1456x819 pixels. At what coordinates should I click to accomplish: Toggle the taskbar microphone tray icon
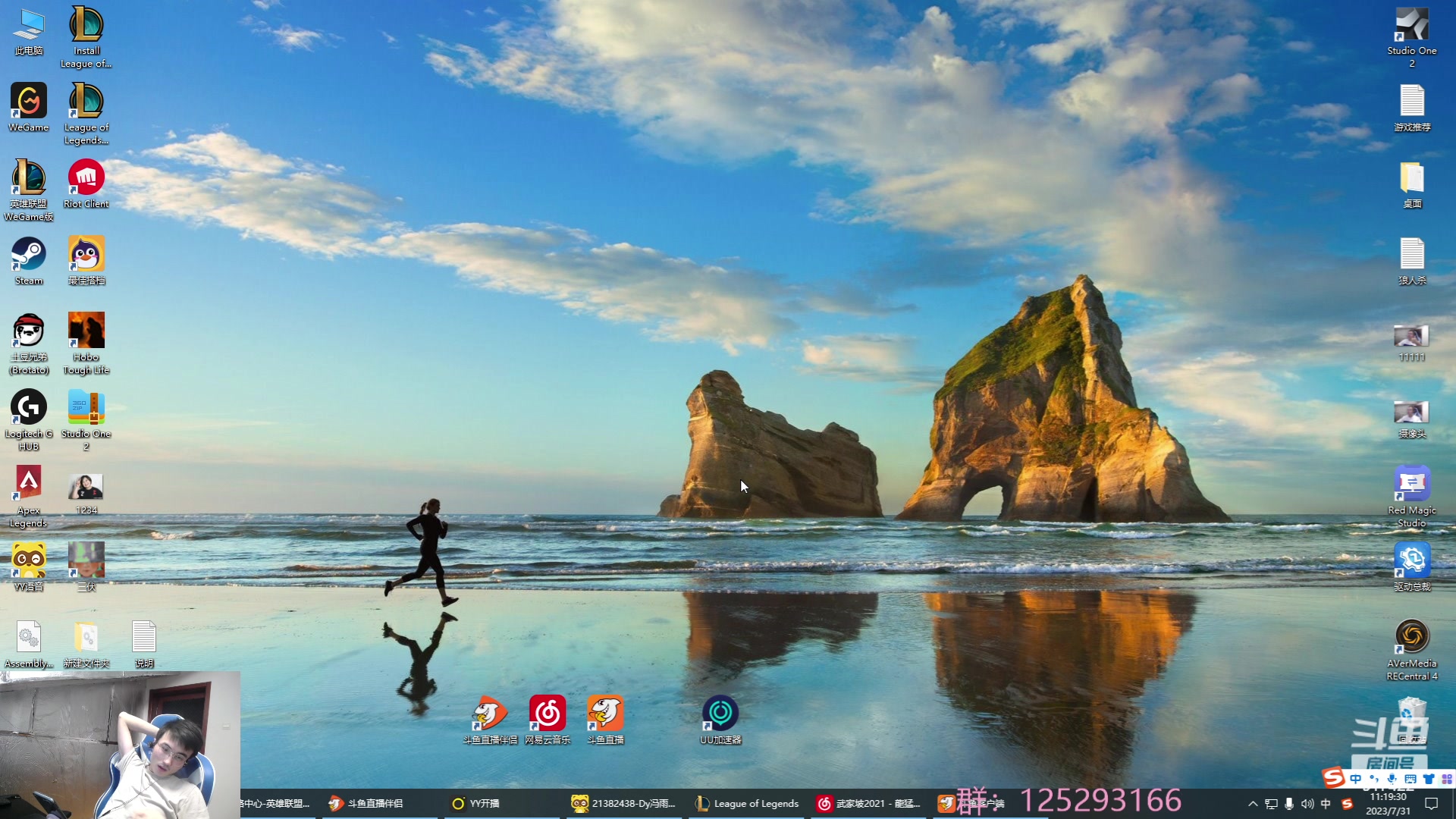coord(1289,804)
